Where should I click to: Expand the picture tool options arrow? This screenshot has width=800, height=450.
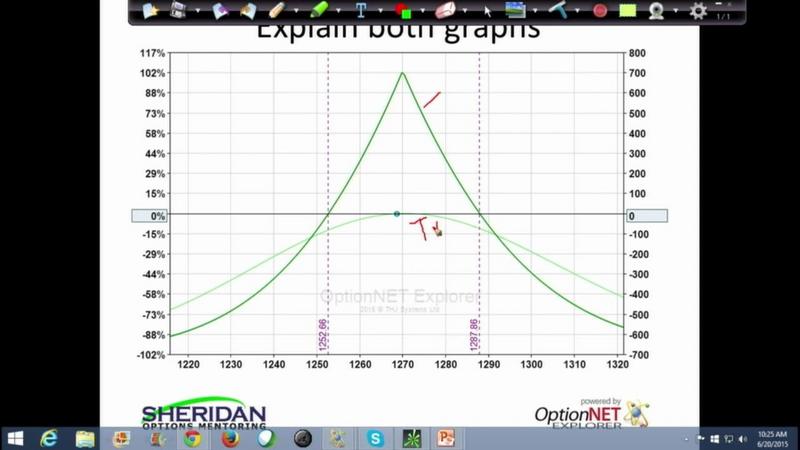[535, 11]
